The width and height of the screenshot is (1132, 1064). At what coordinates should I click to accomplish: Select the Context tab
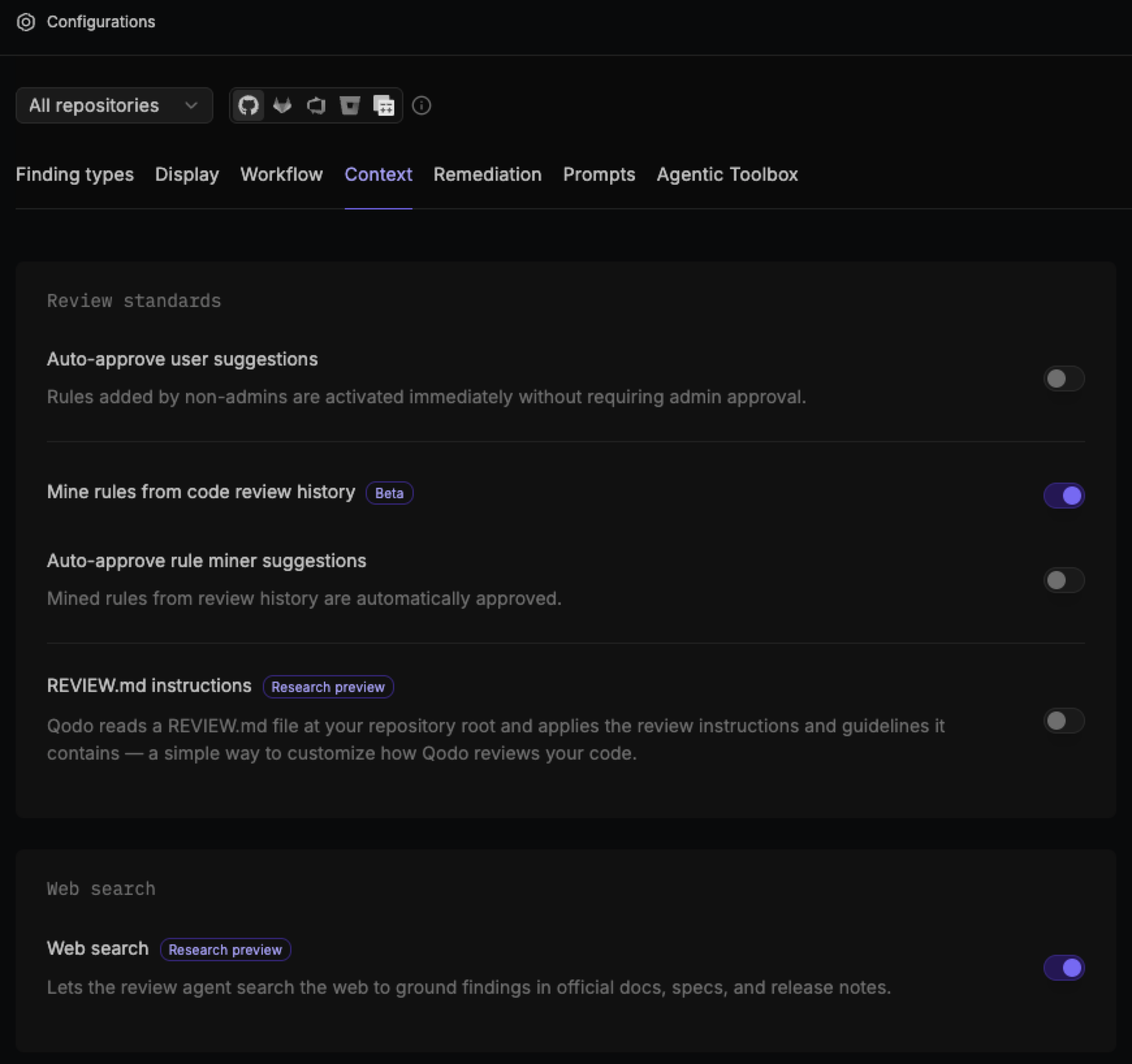coord(378,174)
